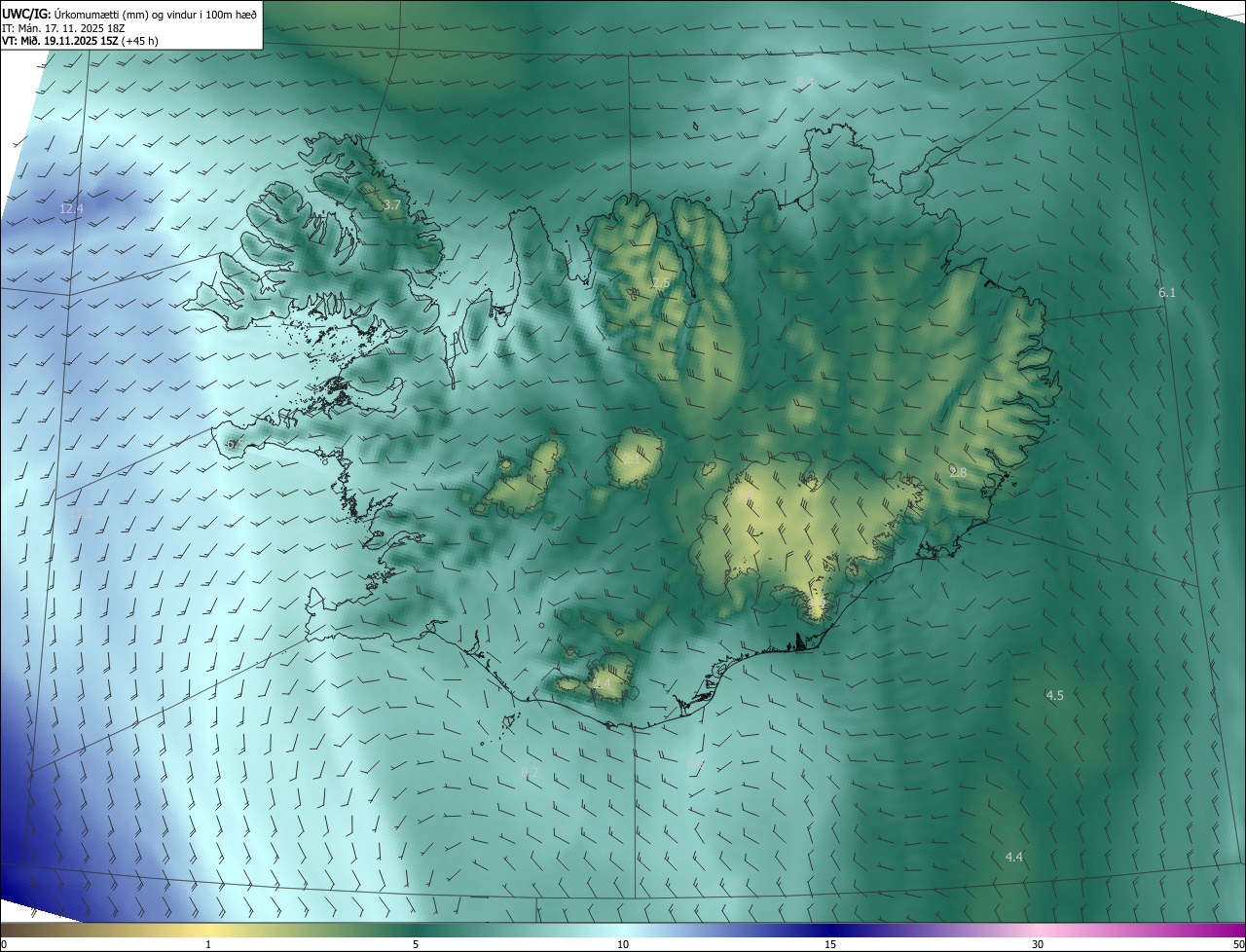Image resolution: width=1246 pixels, height=952 pixels.
Task: Click the 6.5 value label on Snæfellsnes peninsula
Action: (x=235, y=443)
